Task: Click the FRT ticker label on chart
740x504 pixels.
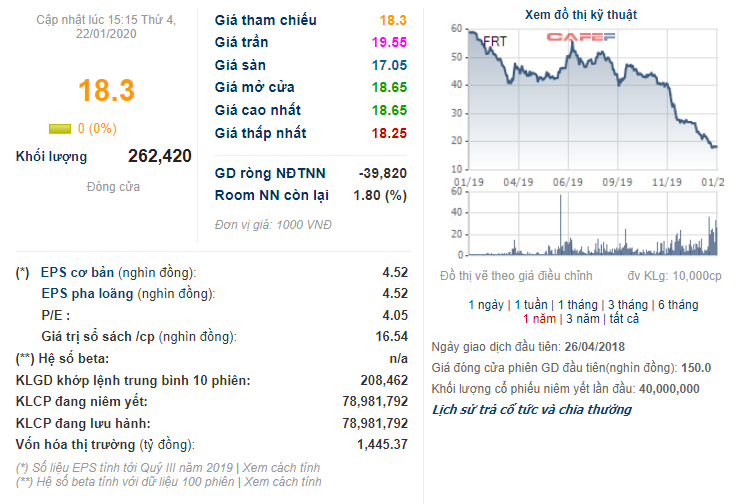Action: pyautogui.click(x=495, y=42)
